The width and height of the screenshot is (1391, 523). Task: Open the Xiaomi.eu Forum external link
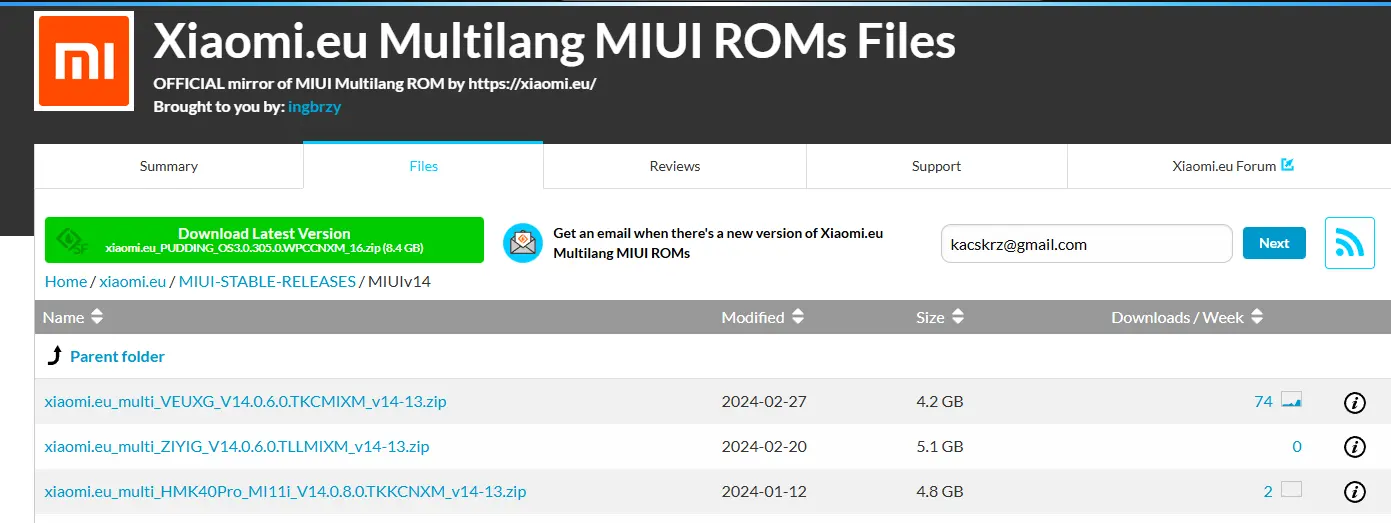click(x=1232, y=166)
